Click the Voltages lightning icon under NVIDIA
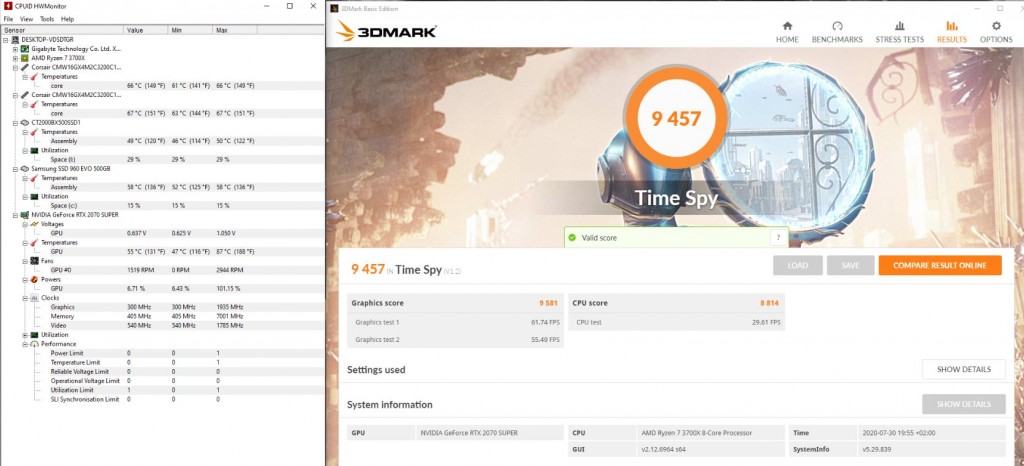Image resolution: width=1024 pixels, height=466 pixels. 34,224
